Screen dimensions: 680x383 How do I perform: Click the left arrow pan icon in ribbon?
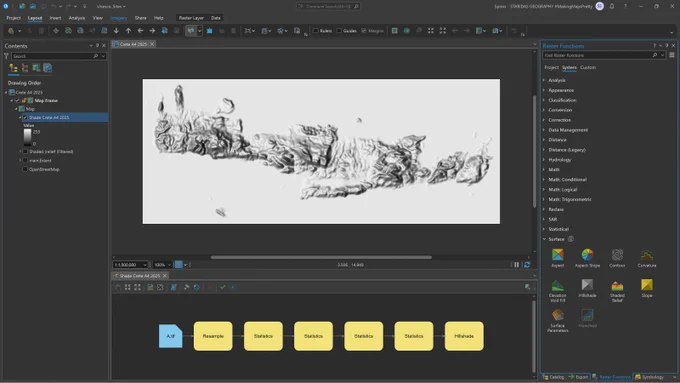[140, 31]
